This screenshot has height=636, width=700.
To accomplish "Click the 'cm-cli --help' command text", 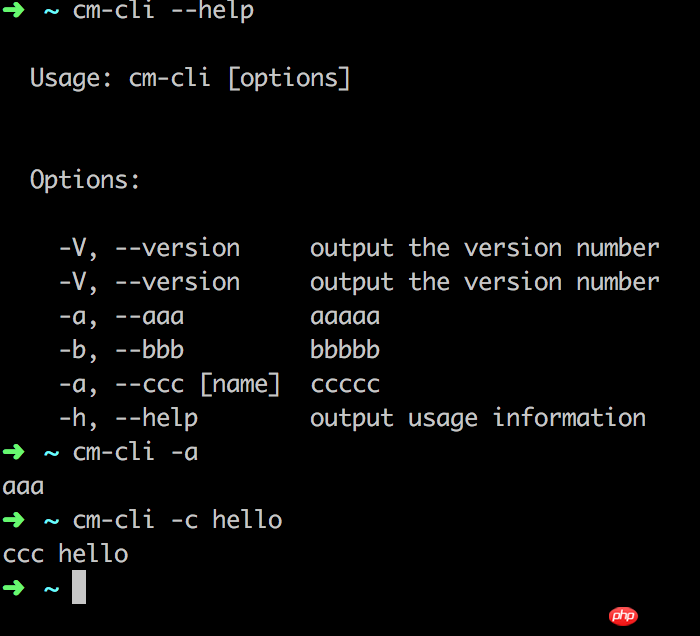I will pyautogui.click(x=163, y=12).
